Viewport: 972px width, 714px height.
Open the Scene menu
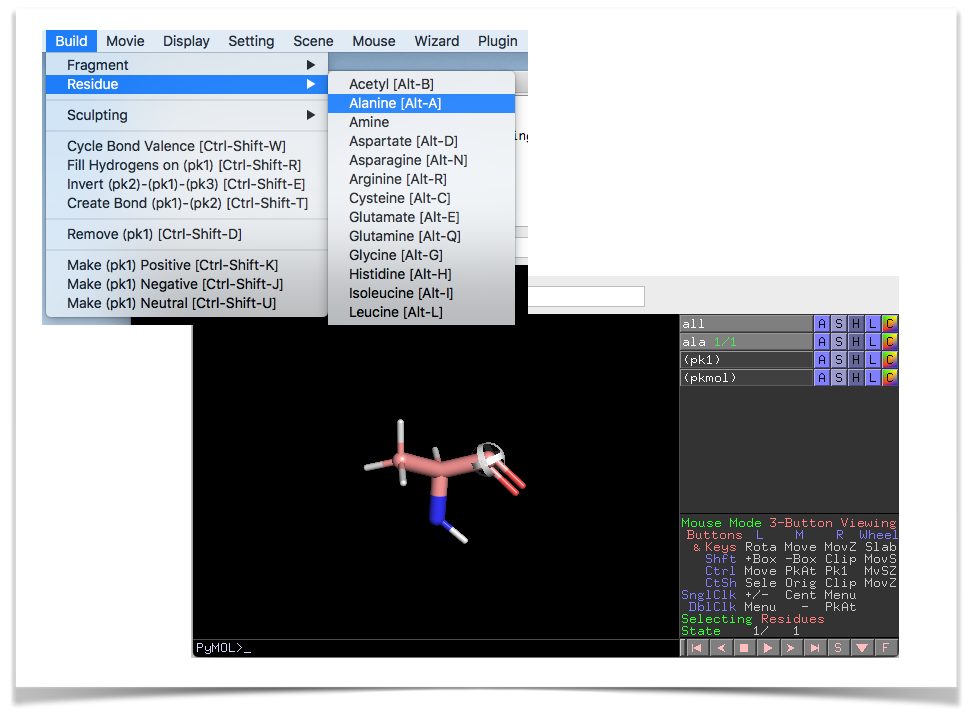tap(313, 42)
